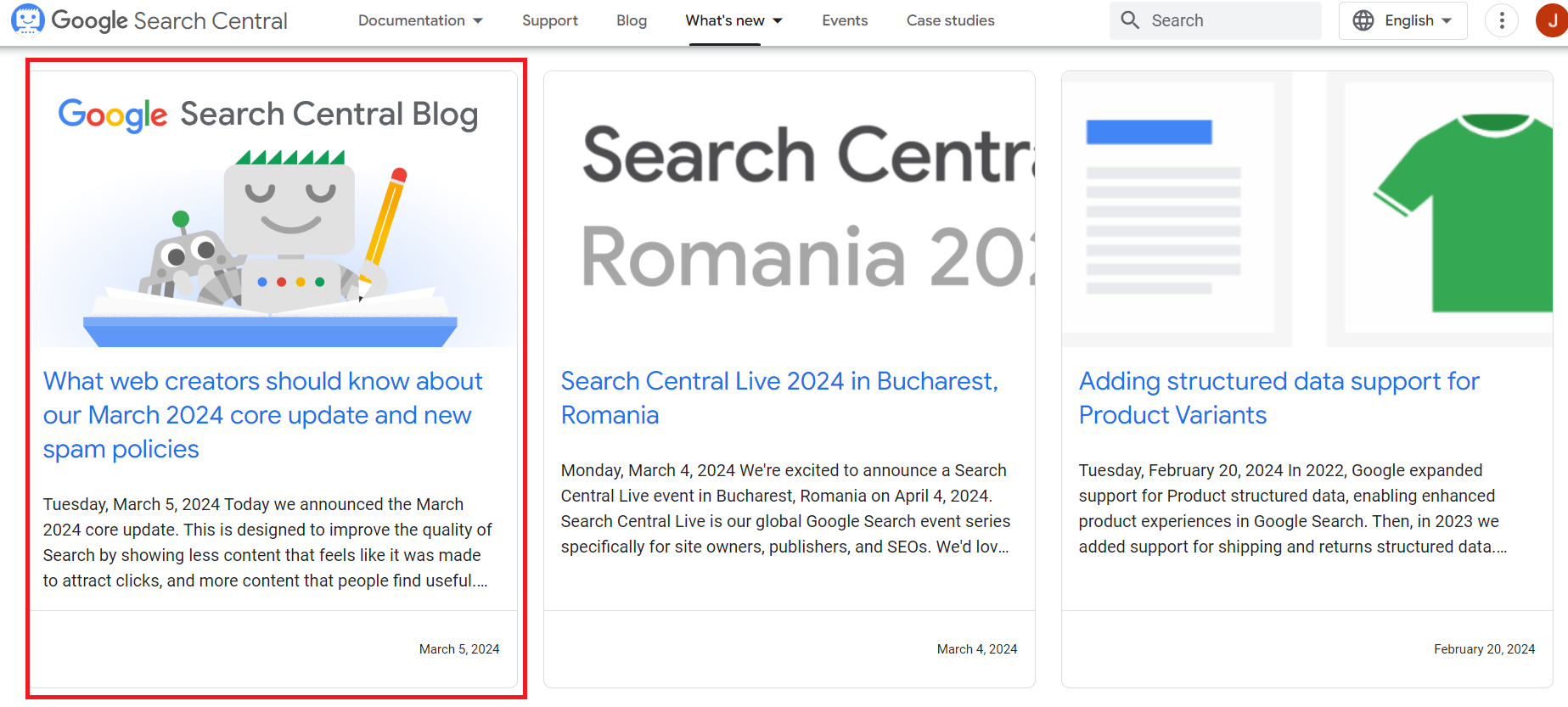Click the summary starting 'Tuesday, February 20, 2024'
The height and width of the screenshot is (707, 1568).
1293,508
